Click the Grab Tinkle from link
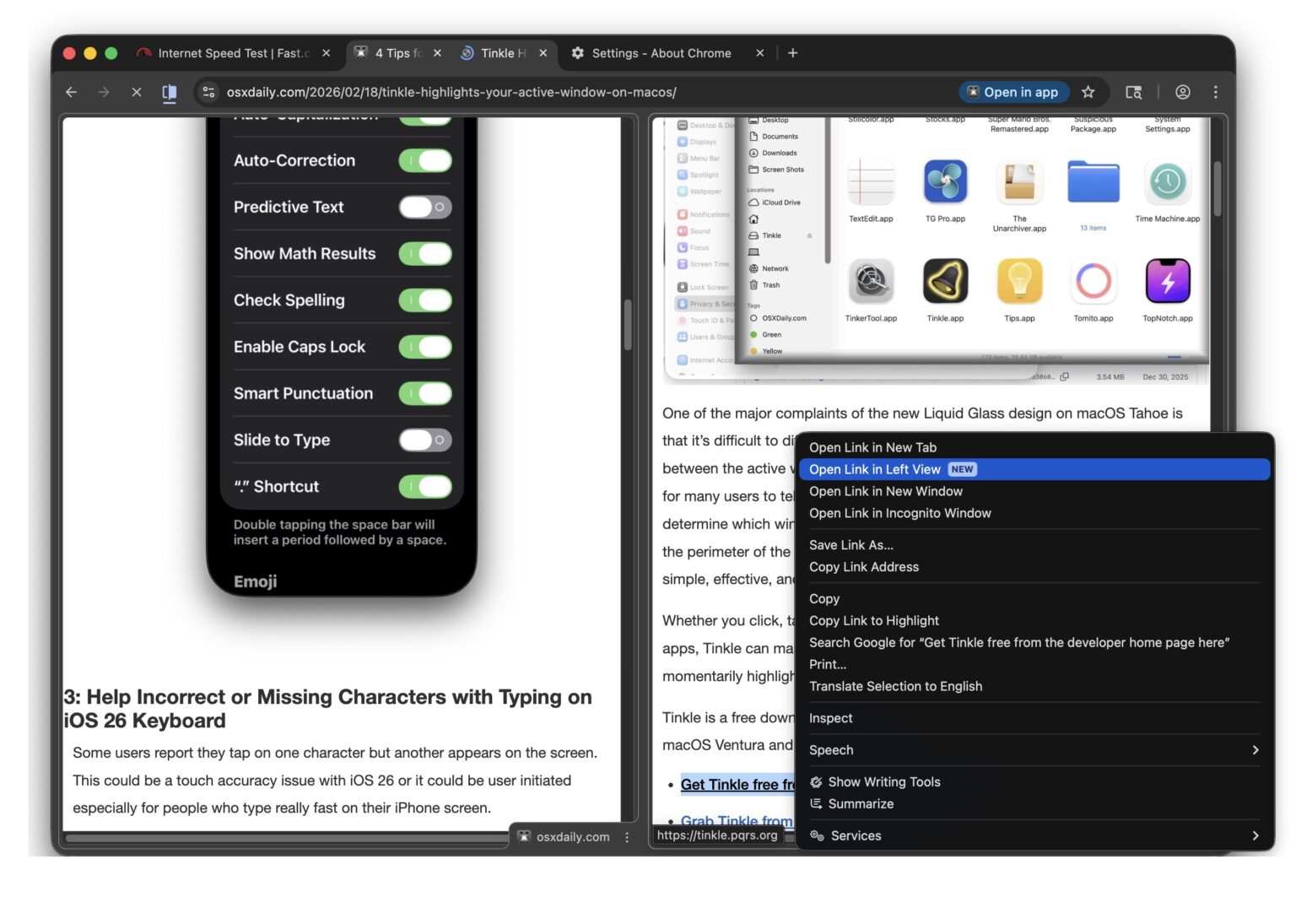Viewport: 1296px width, 924px height. click(737, 820)
